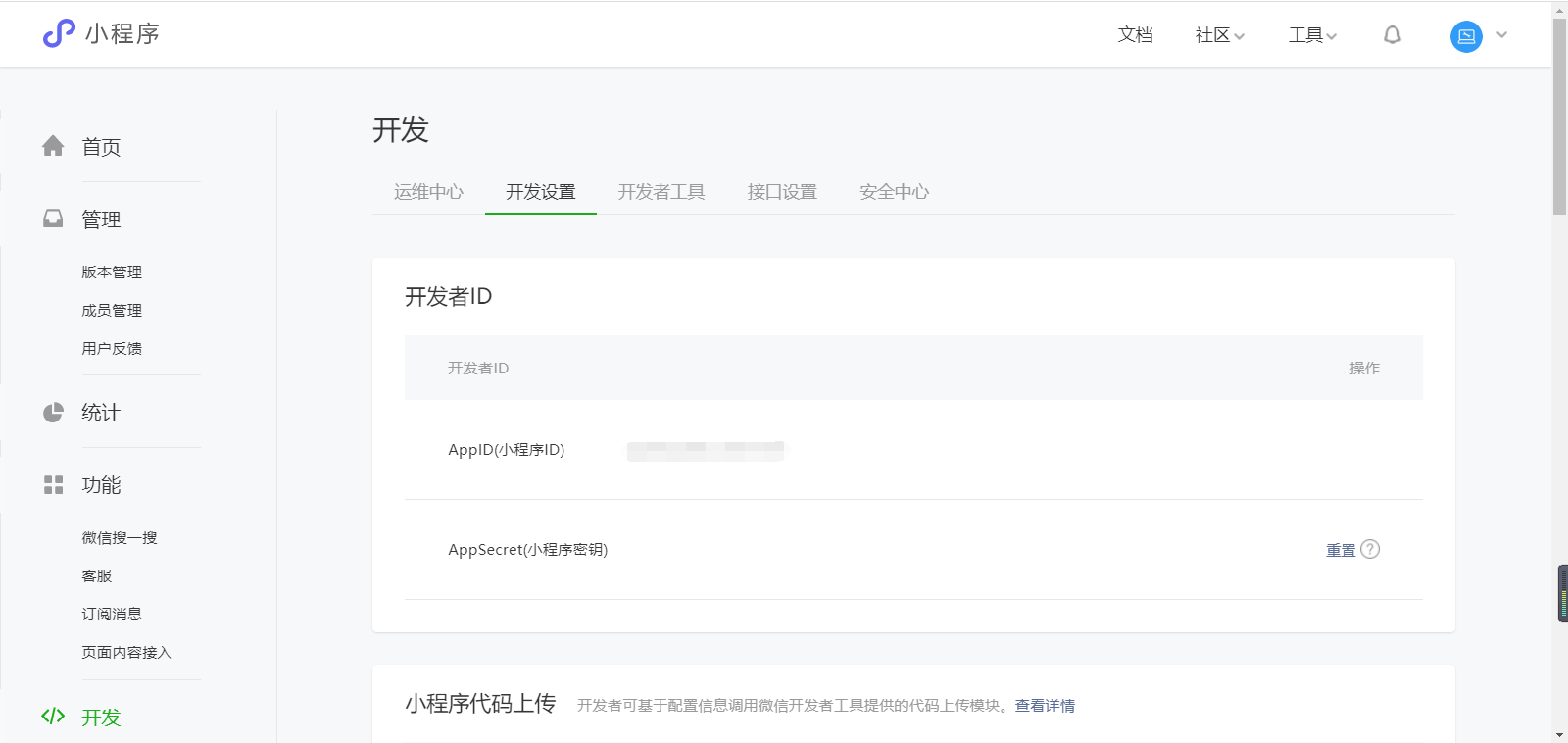Expand the 工具 dropdown menu
The width and height of the screenshot is (1568, 743).
coord(1312,35)
